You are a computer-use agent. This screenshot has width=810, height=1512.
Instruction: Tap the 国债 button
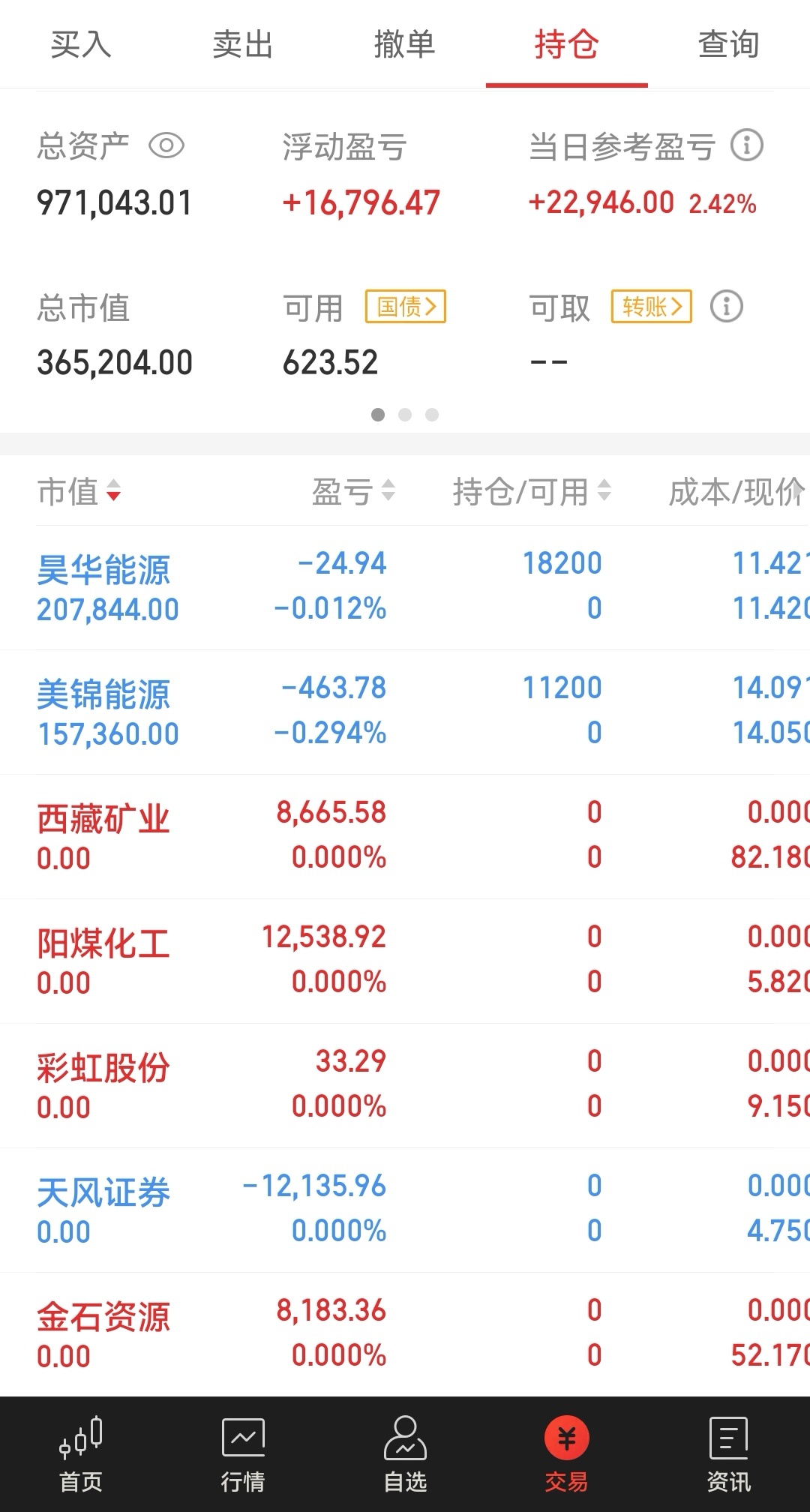[x=406, y=306]
